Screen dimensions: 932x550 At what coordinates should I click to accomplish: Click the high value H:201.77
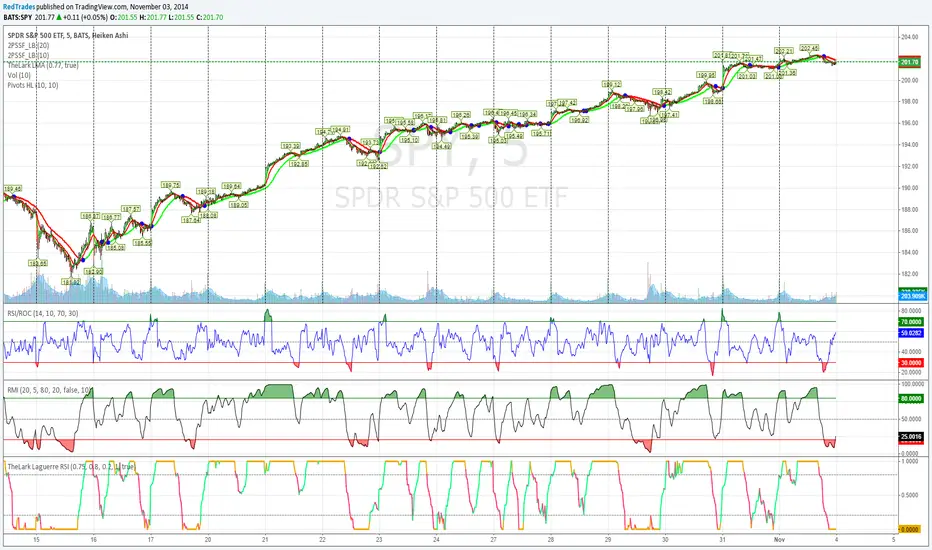[x=153, y=17]
